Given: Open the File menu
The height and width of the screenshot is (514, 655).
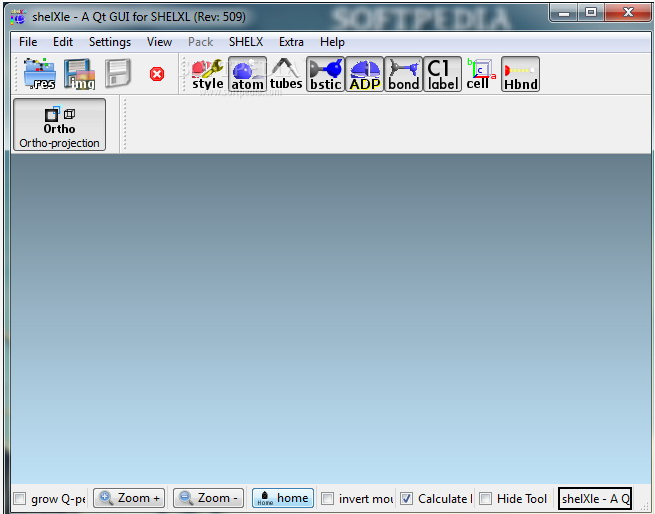Looking at the screenshot, I should [28, 42].
